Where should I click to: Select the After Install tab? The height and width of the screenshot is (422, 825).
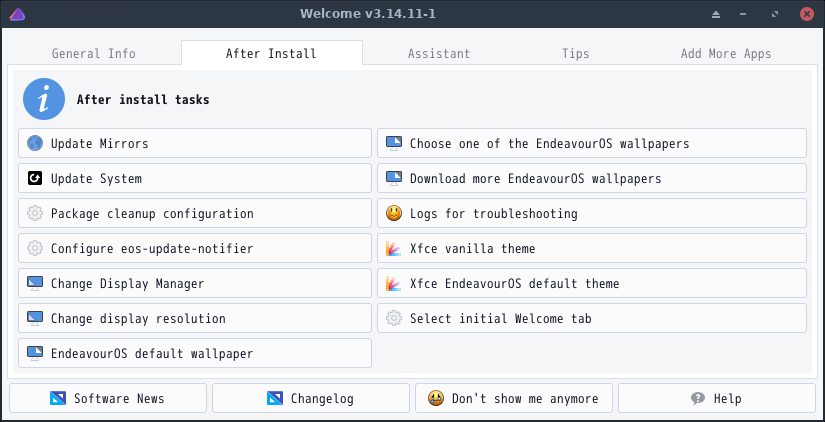pyautogui.click(x=271, y=53)
